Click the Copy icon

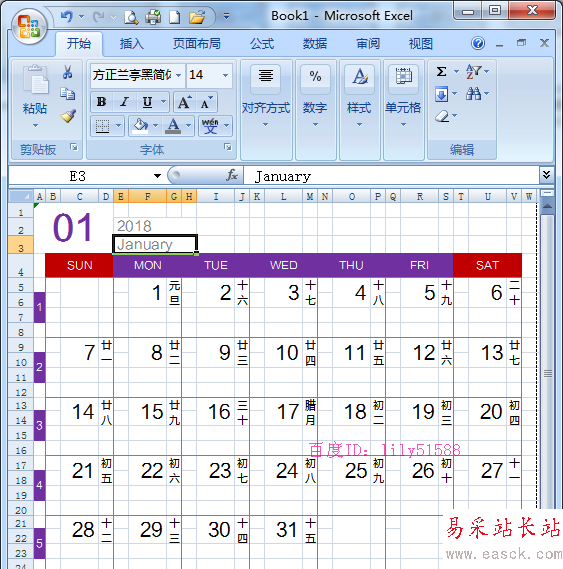pos(68,94)
